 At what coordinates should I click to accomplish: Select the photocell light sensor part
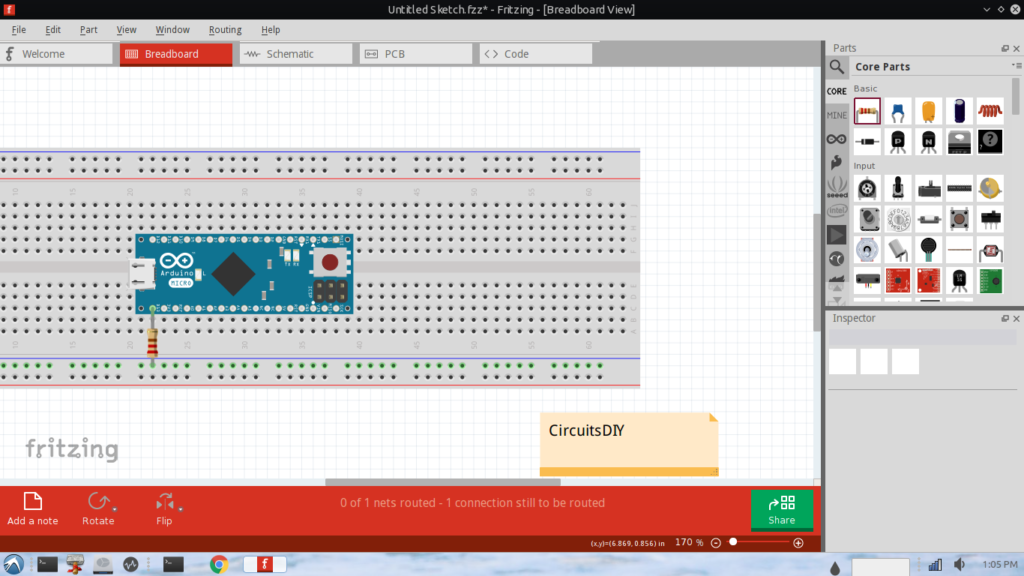(x=990, y=250)
